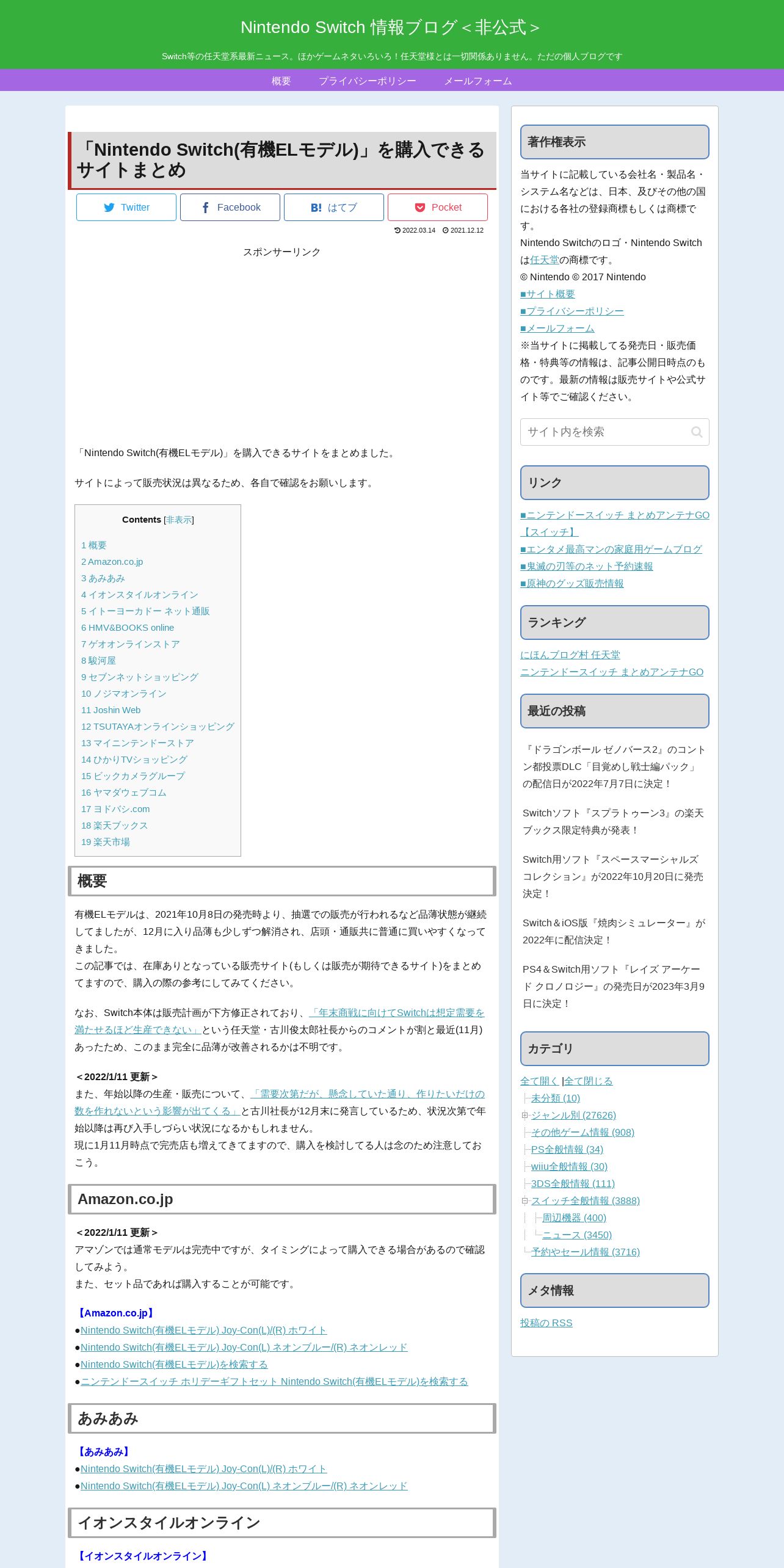
Task: Open Amazon ホリデーギフトセット search link
Action: (x=274, y=1382)
